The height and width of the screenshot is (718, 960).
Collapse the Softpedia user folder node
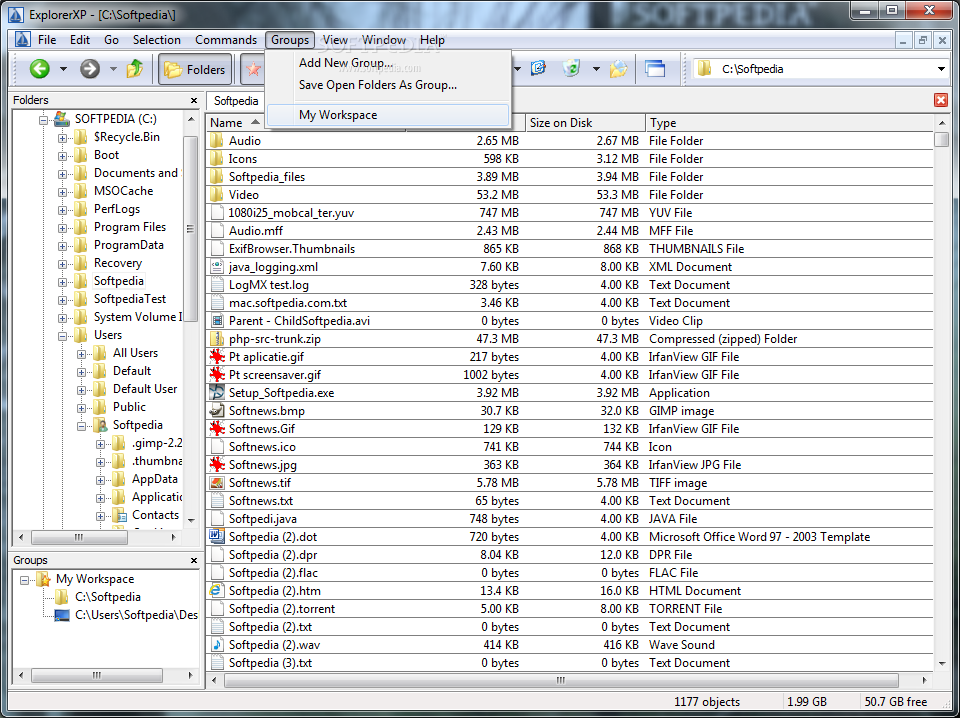[x=81, y=425]
